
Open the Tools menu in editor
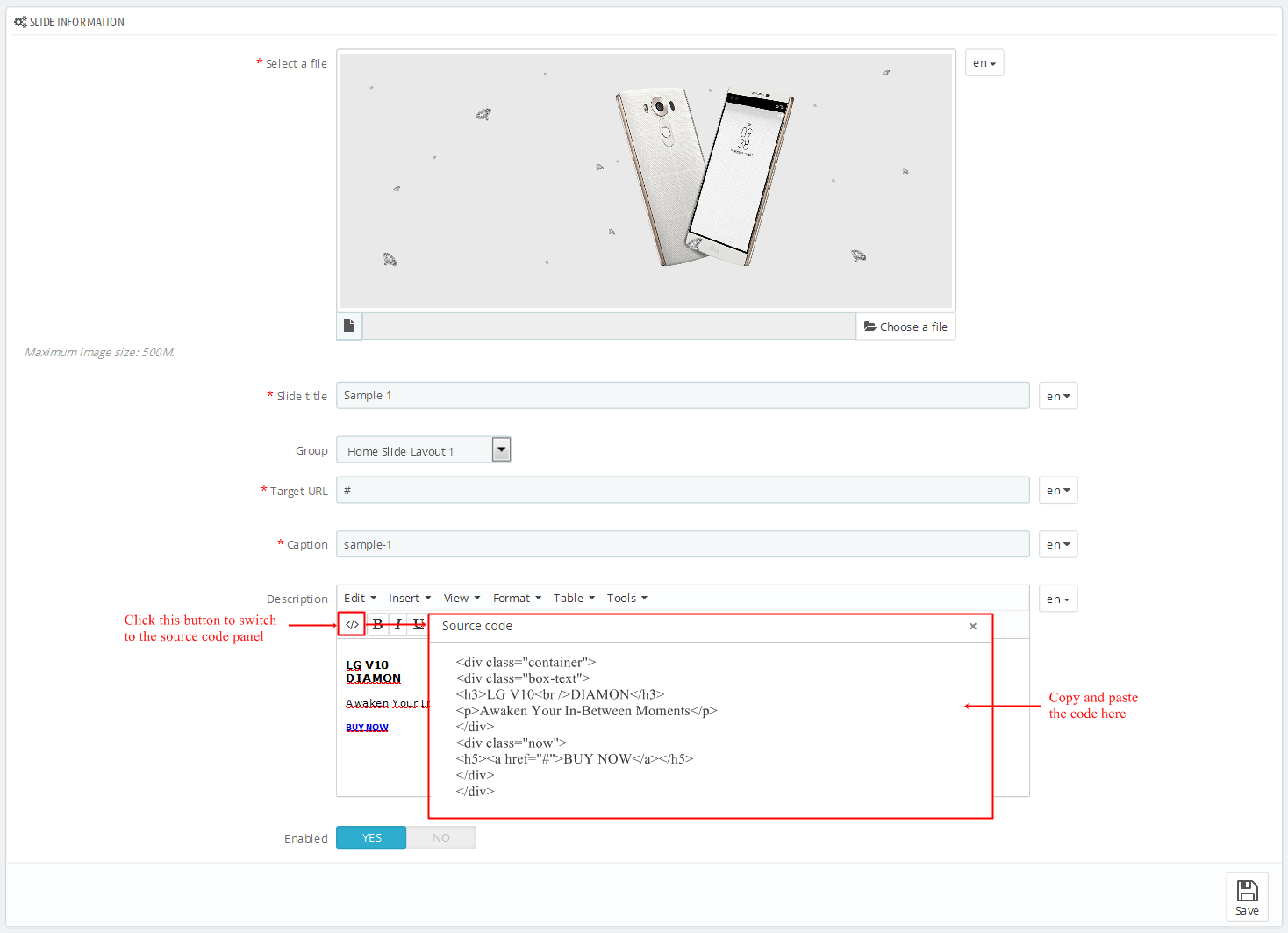[x=627, y=599]
